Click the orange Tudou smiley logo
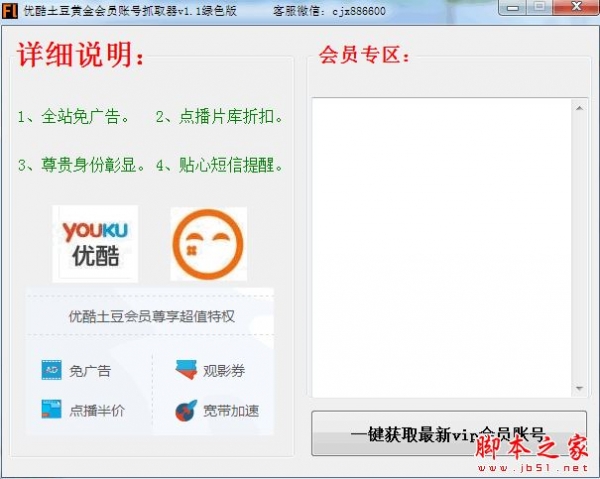 [x=209, y=244]
